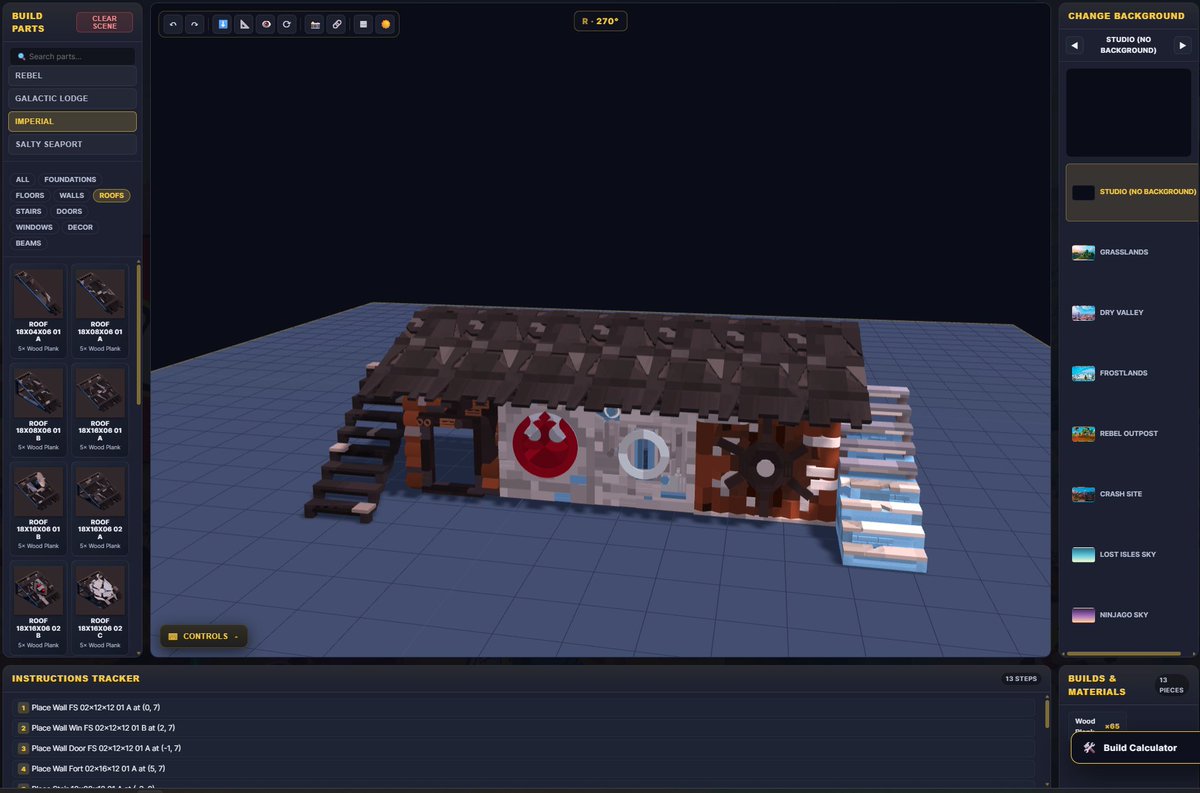This screenshot has width=1200, height=793.
Task: Filter parts by Doors
Action: (69, 212)
